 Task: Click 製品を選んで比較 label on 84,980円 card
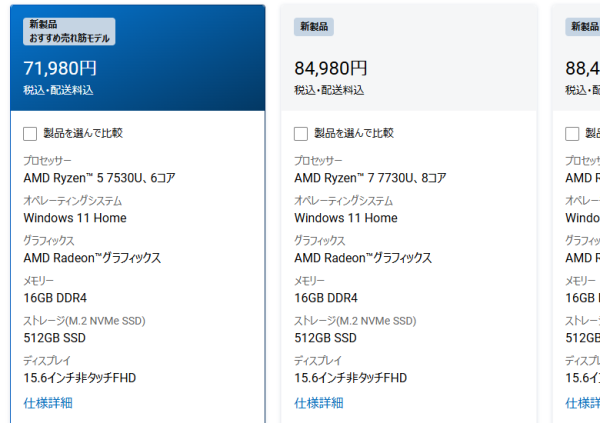[354, 133]
